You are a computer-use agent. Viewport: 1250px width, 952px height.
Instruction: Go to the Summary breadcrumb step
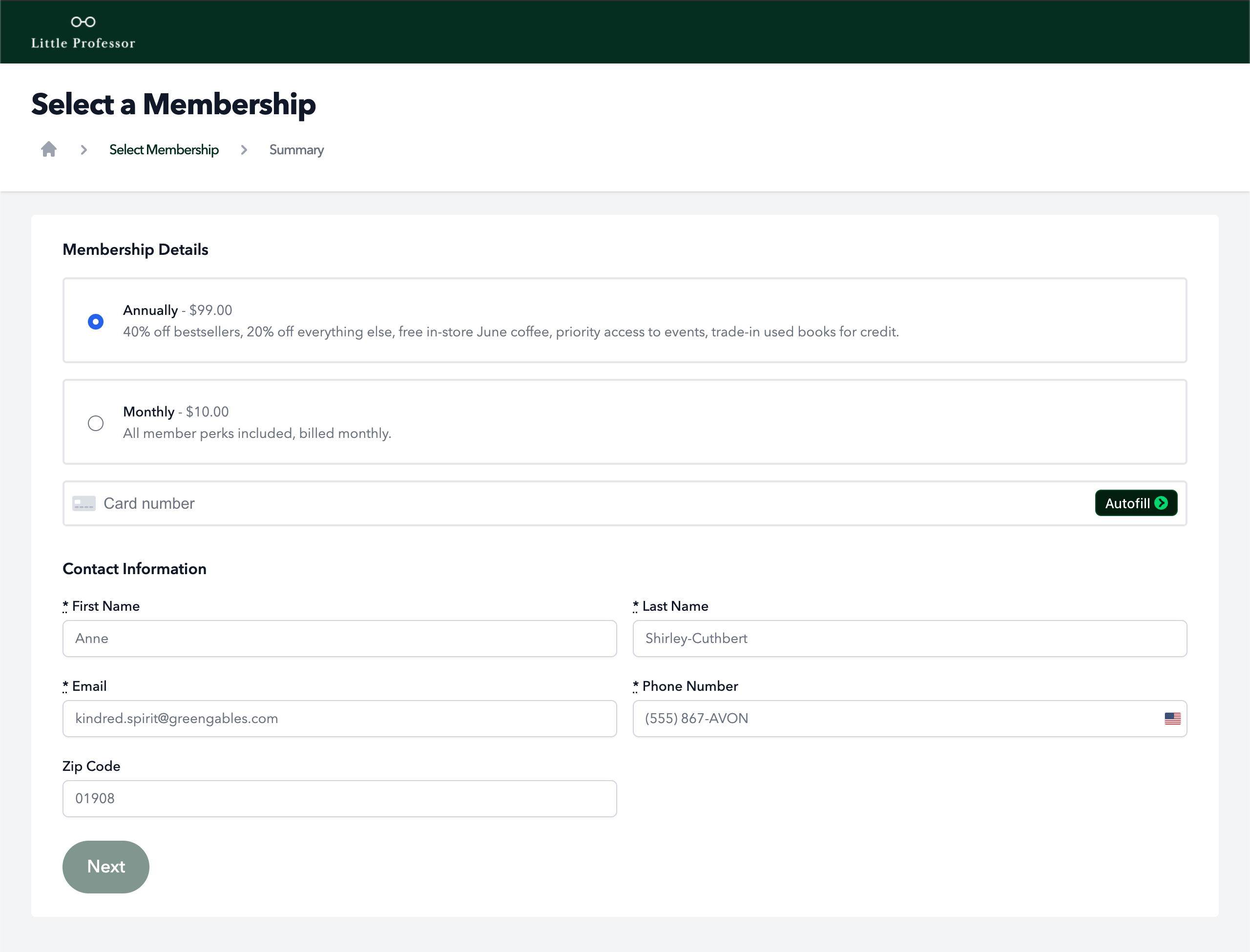point(296,149)
